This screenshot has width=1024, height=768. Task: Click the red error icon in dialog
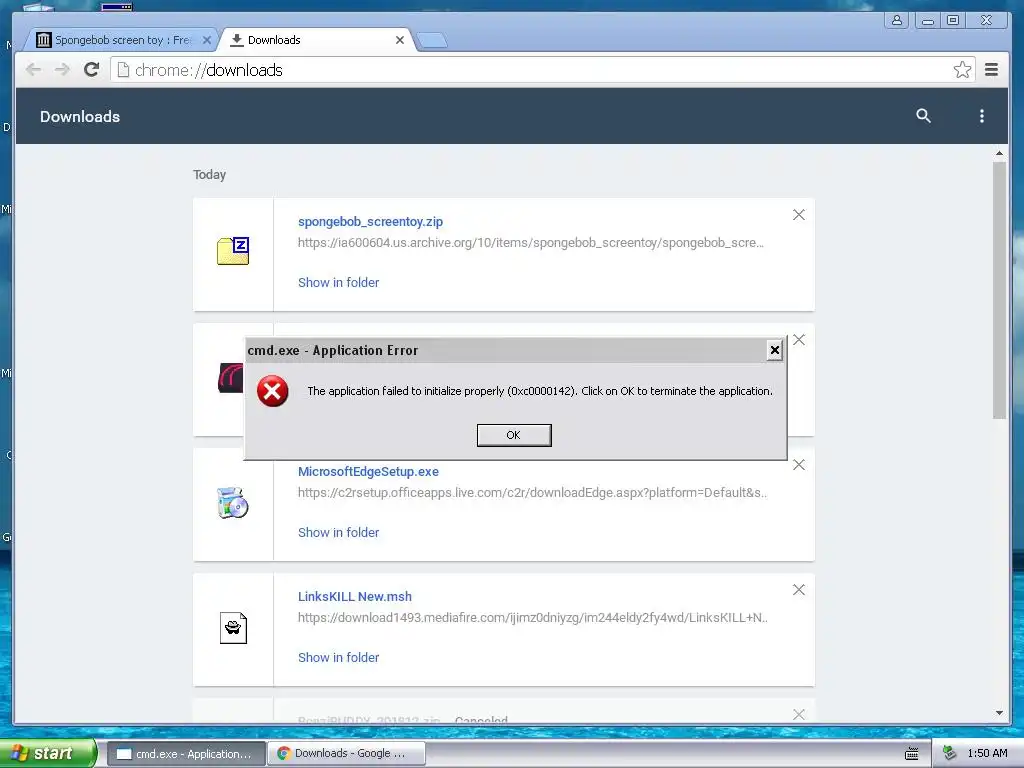click(272, 391)
